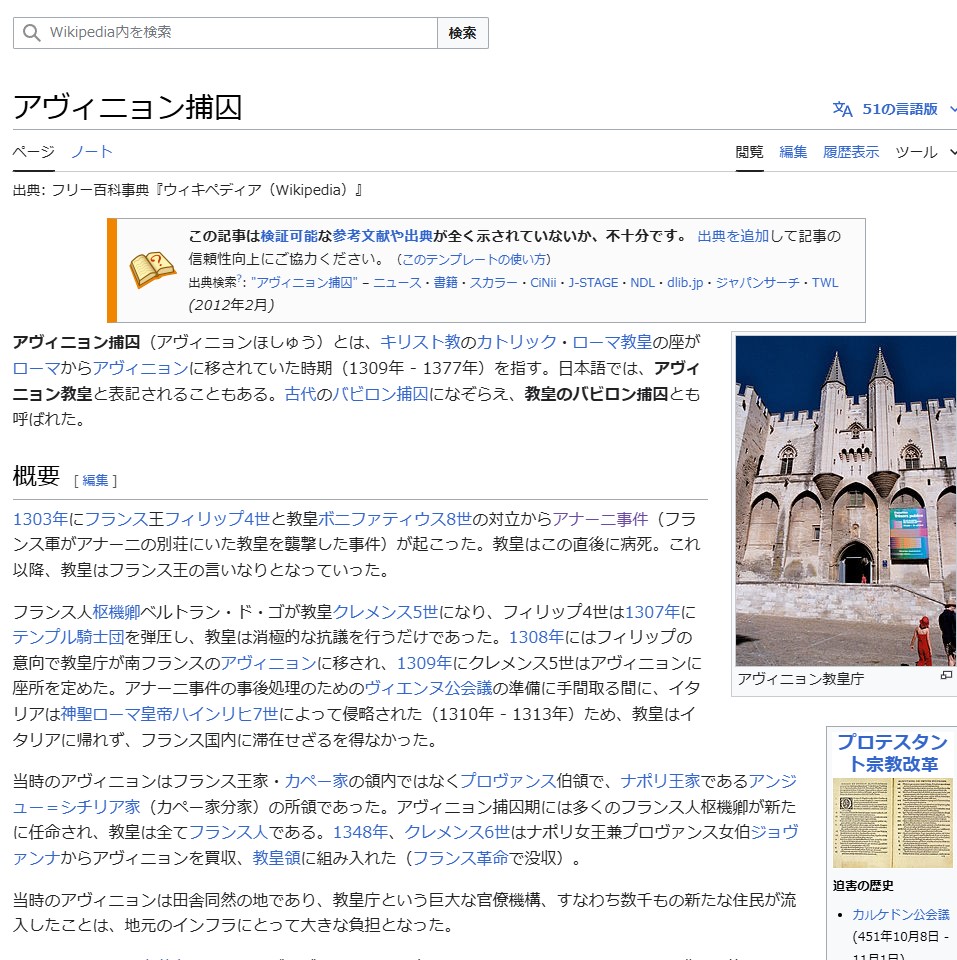Follow the フランス革命 link
The width and height of the screenshot is (957, 960).
coord(461,857)
